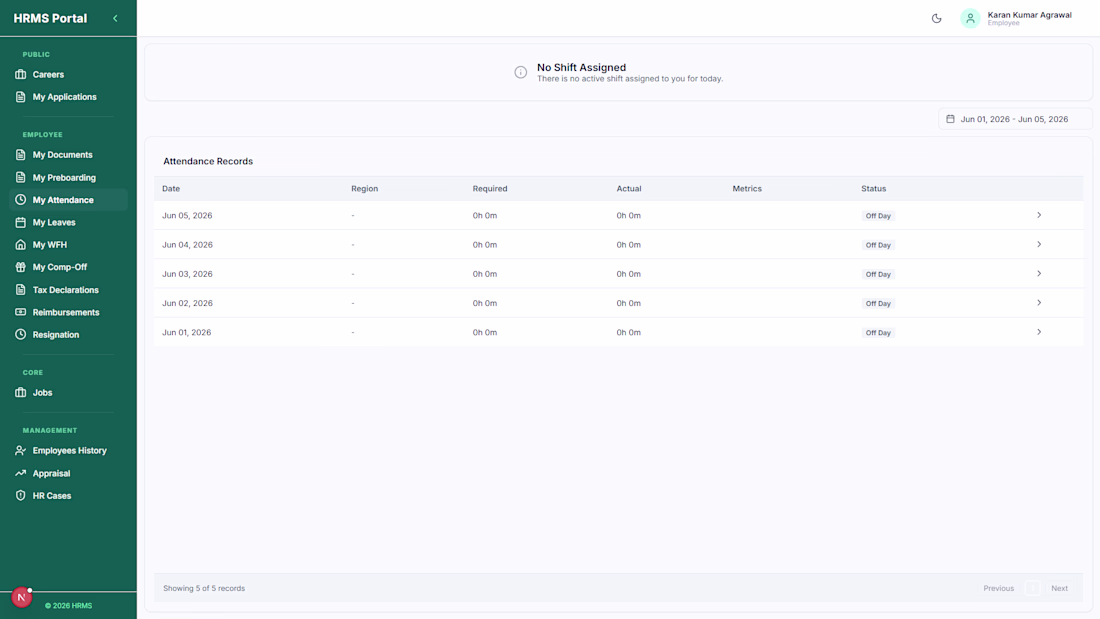Click the My Leaves calendar icon
1100x619 pixels.
click(20, 222)
